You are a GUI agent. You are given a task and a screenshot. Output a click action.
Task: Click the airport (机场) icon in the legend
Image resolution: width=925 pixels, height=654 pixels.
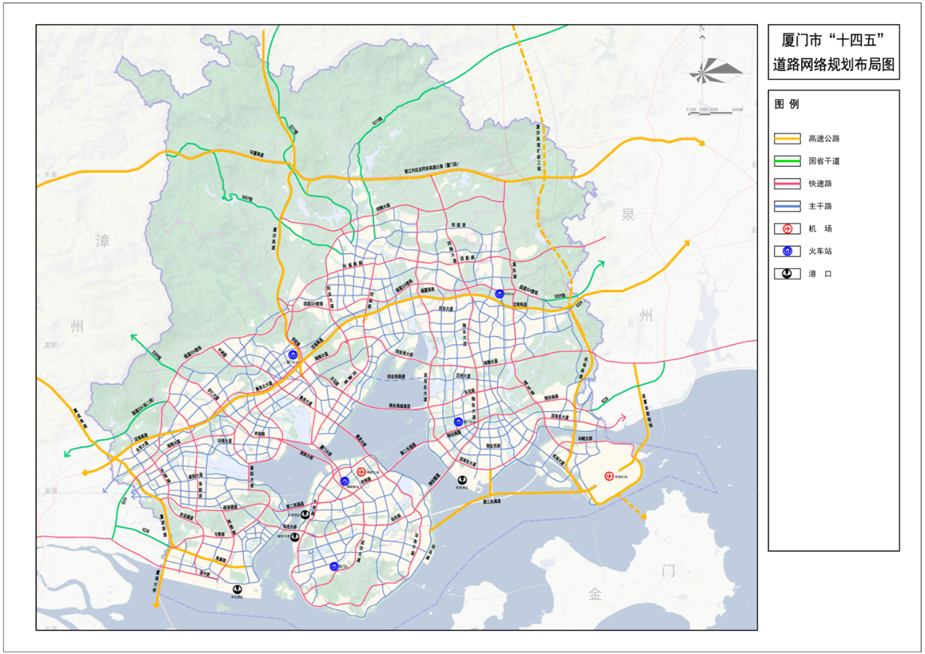tap(787, 229)
